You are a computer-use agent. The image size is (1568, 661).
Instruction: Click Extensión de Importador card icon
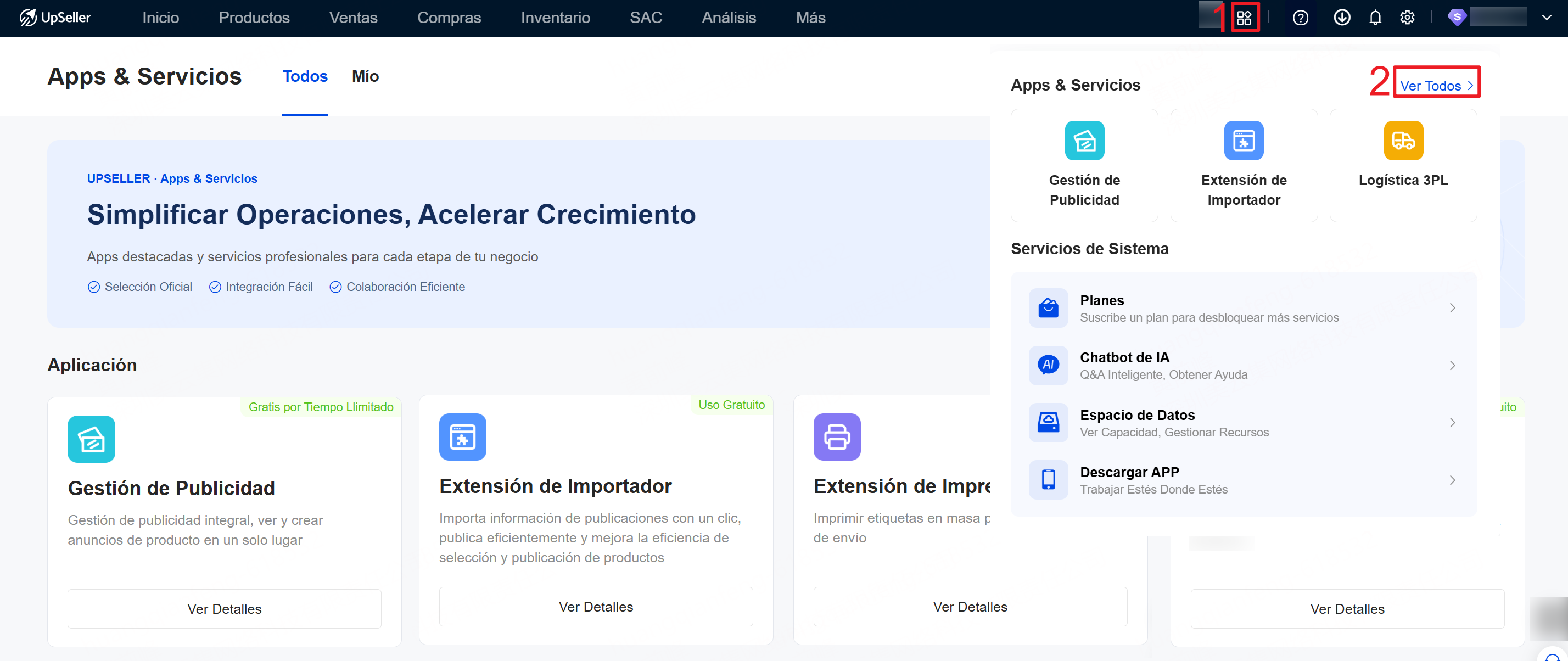(x=463, y=437)
